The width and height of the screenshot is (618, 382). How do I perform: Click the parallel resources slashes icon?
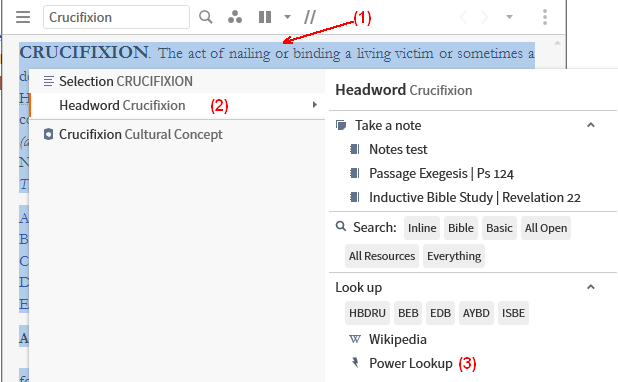point(310,17)
